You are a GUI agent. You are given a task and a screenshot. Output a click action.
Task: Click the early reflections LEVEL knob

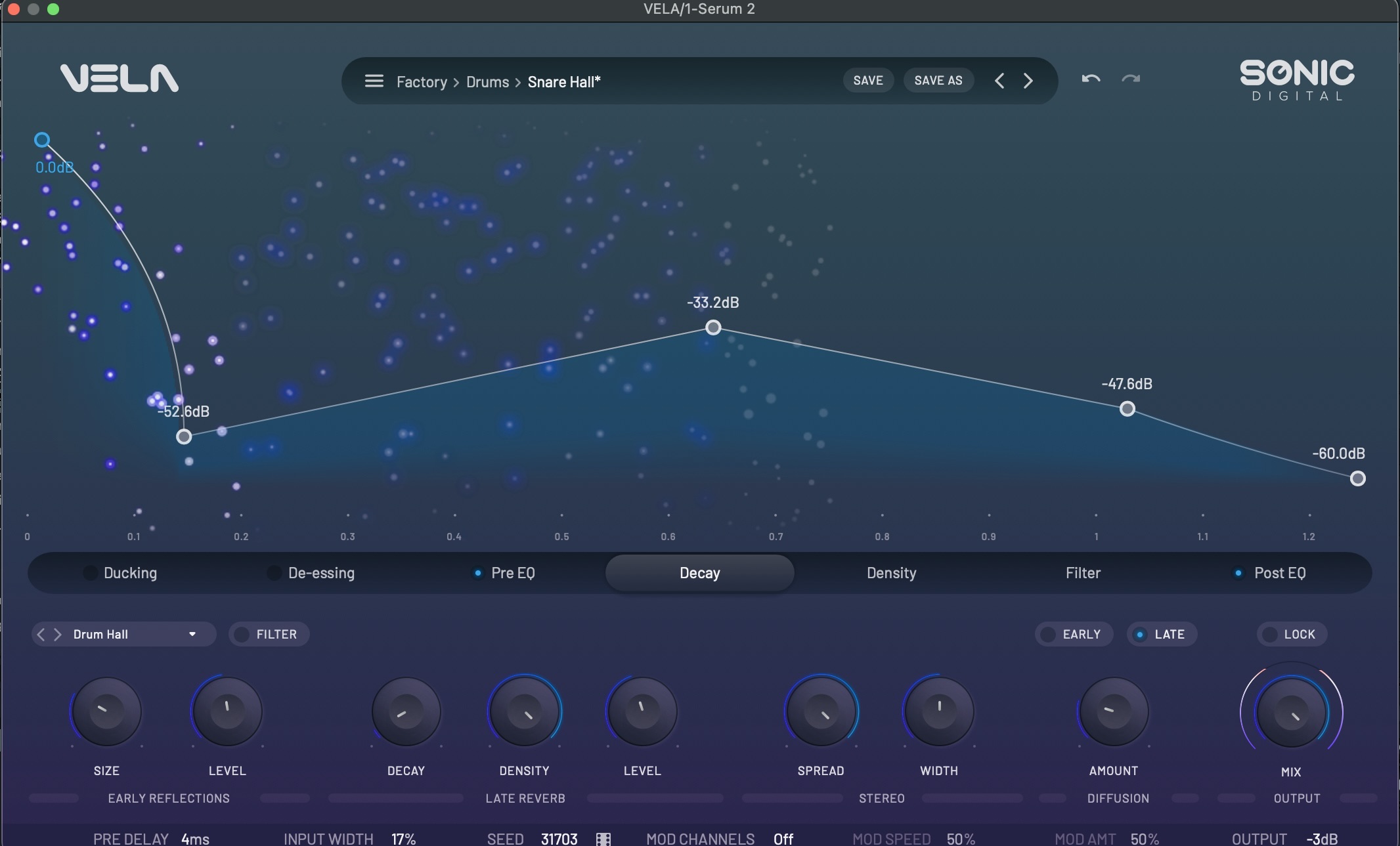[x=227, y=711]
